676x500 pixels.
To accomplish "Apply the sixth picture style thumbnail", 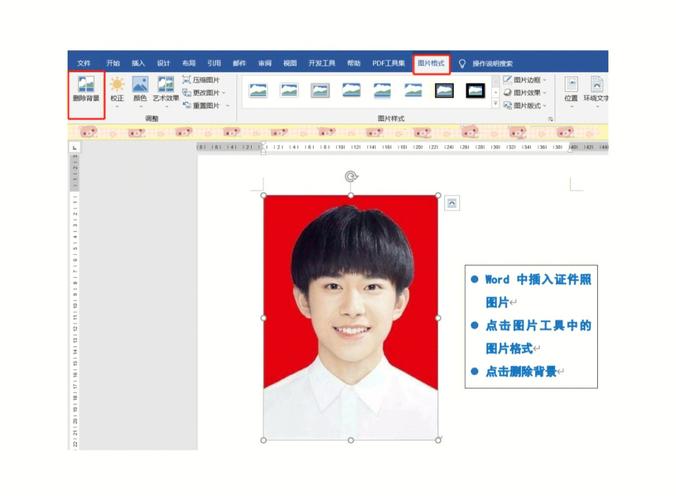I will pyautogui.click(x=413, y=91).
